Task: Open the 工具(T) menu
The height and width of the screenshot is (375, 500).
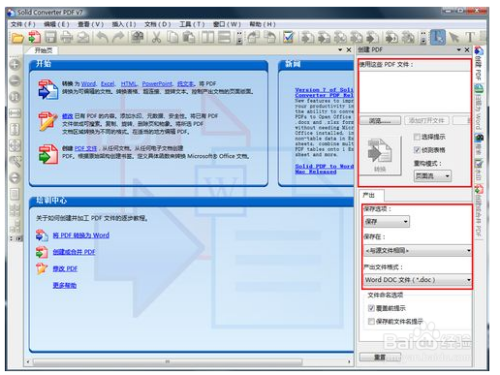Action: coord(192,24)
